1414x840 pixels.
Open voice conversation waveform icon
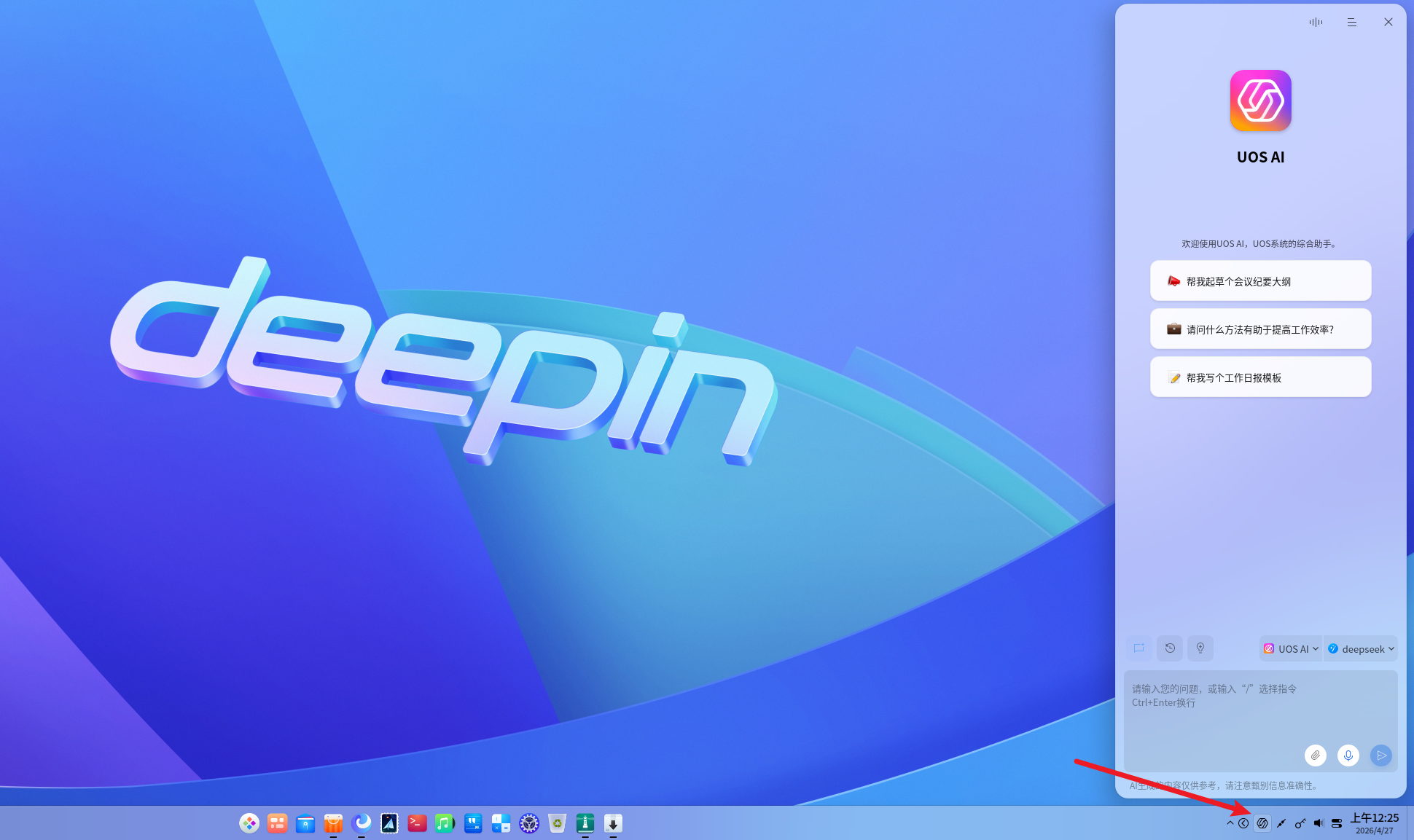(1316, 22)
